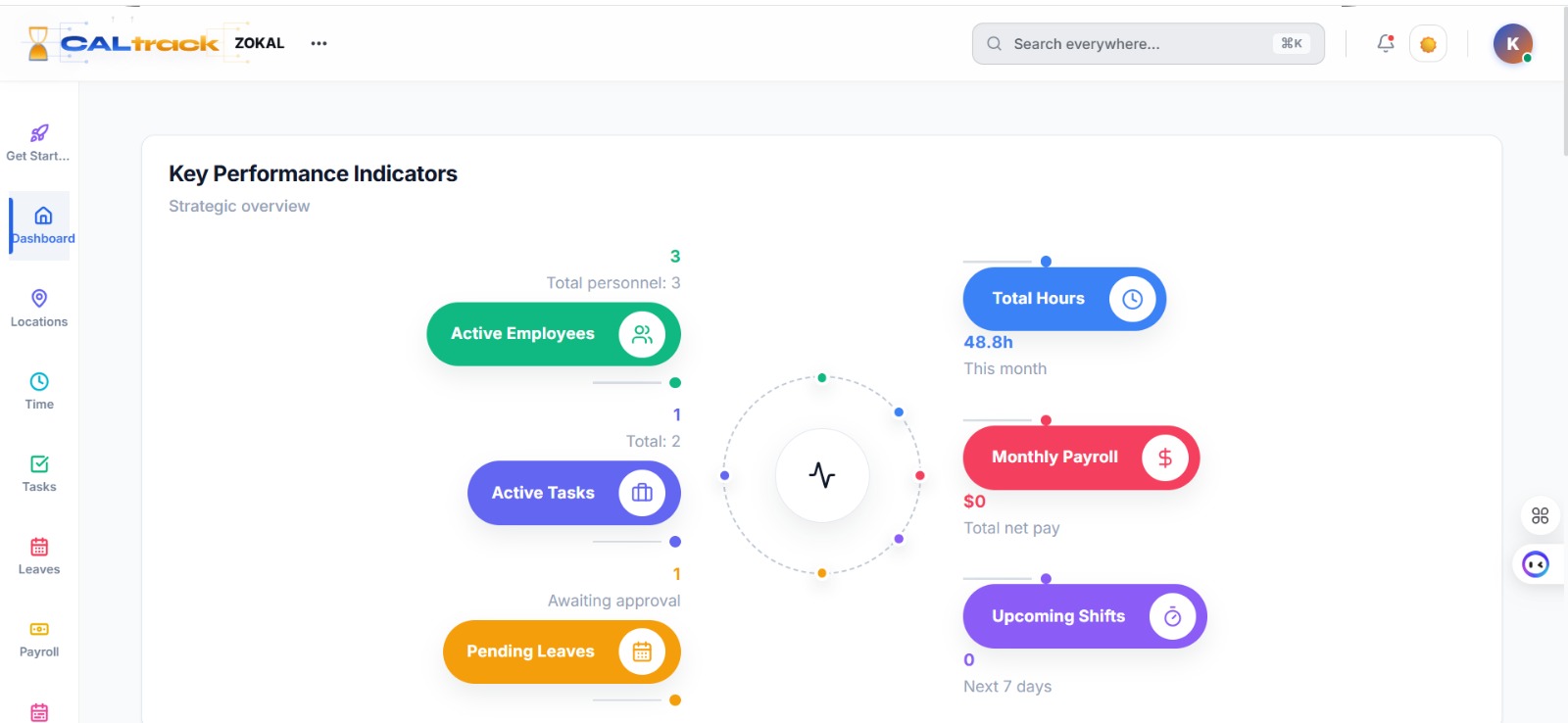Open the notifications bell icon
Viewport: 1568px width, 723px height.
(x=1385, y=43)
